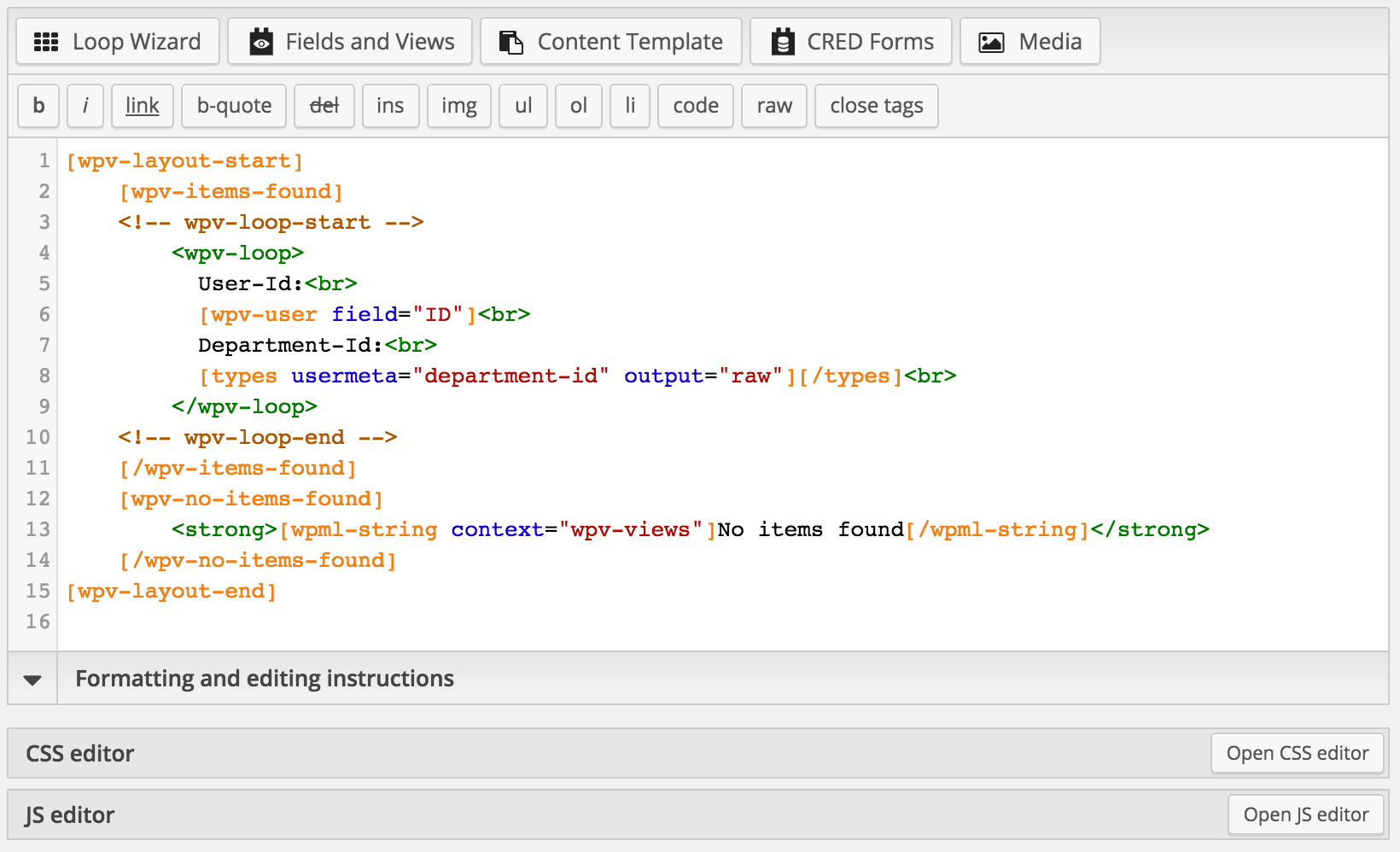The width and height of the screenshot is (1400, 852).
Task: Click the Media image icon
Action: pyautogui.click(x=991, y=42)
